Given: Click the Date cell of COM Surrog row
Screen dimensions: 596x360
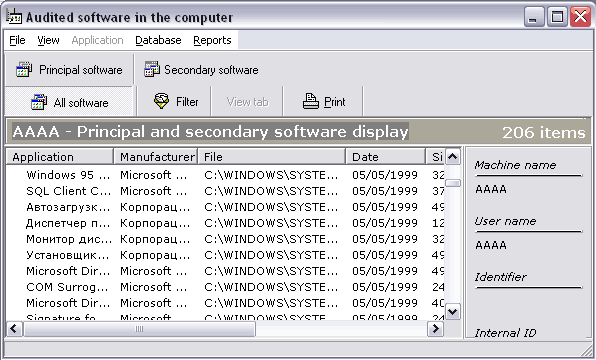Looking at the screenshot, I should tap(385, 287).
